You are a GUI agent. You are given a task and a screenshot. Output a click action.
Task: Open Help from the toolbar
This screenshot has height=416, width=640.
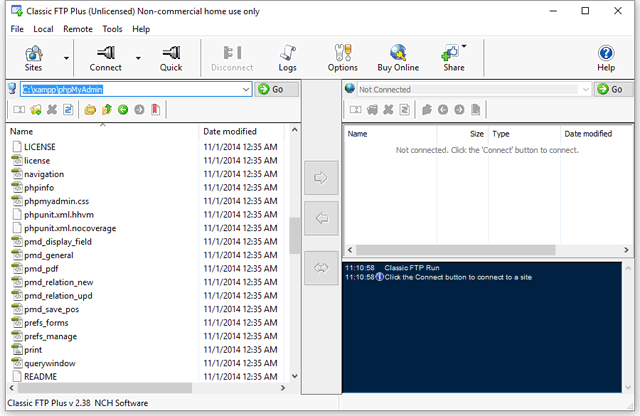[x=606, y=58]
